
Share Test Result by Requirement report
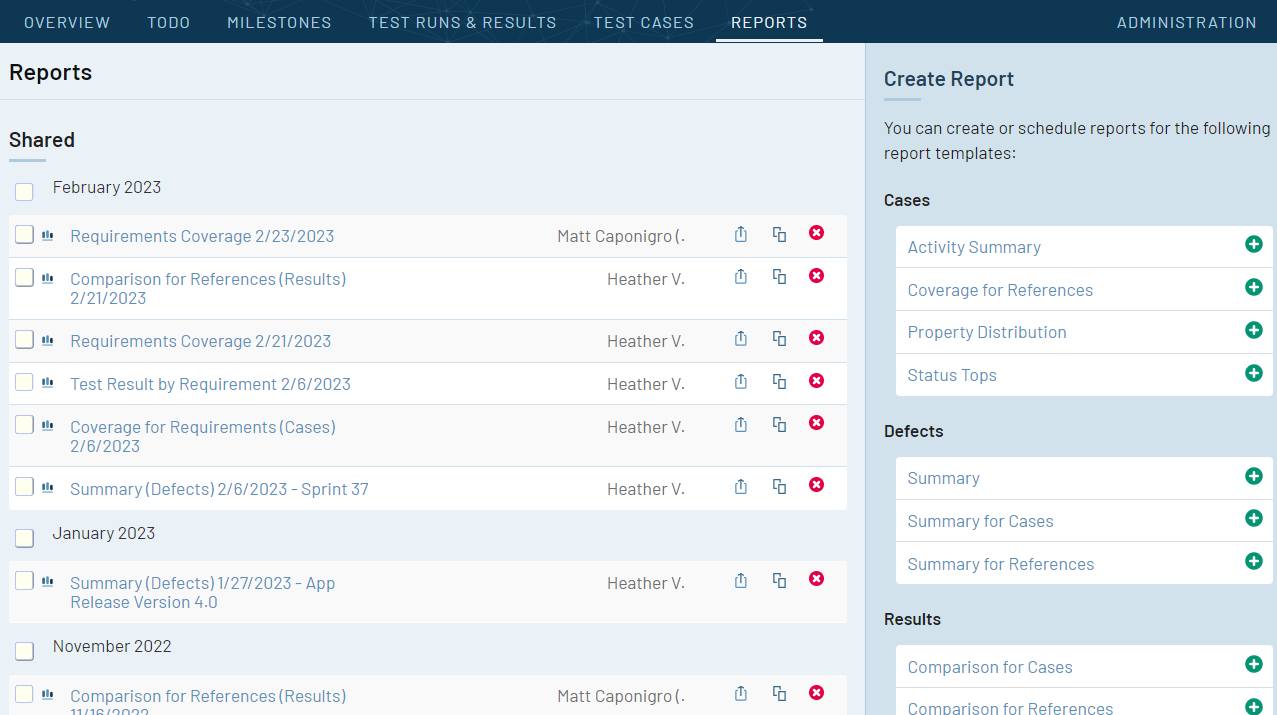[x=741, y=382]
